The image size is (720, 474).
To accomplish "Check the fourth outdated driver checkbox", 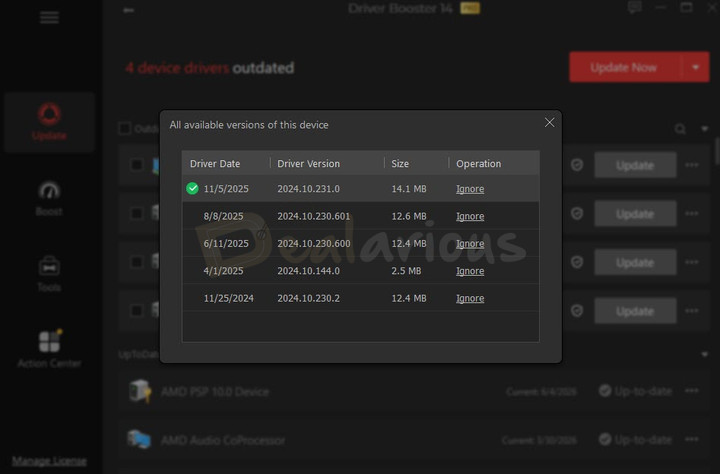I will [x=136, y=310].
